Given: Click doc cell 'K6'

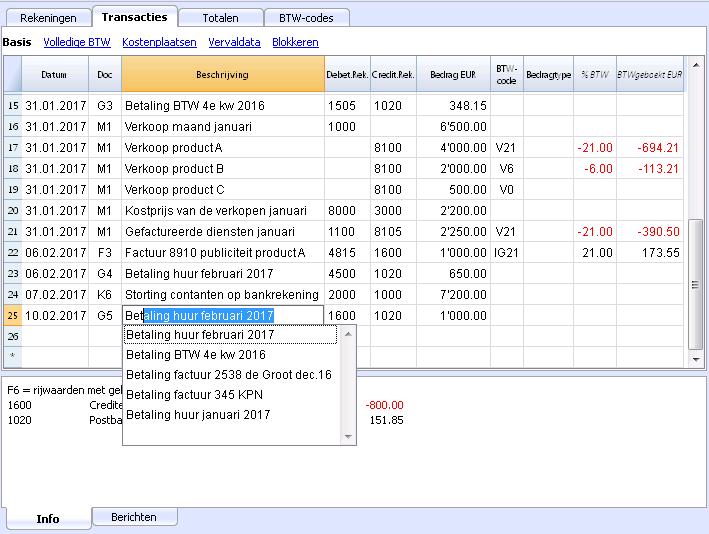Looking at the screenshot, I should coord(105,295).
